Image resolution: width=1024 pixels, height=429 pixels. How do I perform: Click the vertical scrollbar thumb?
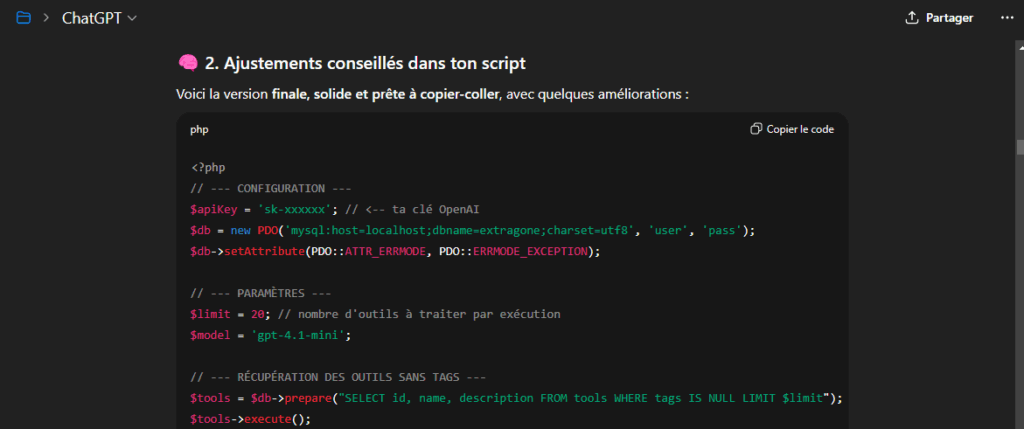point(1019,147)
